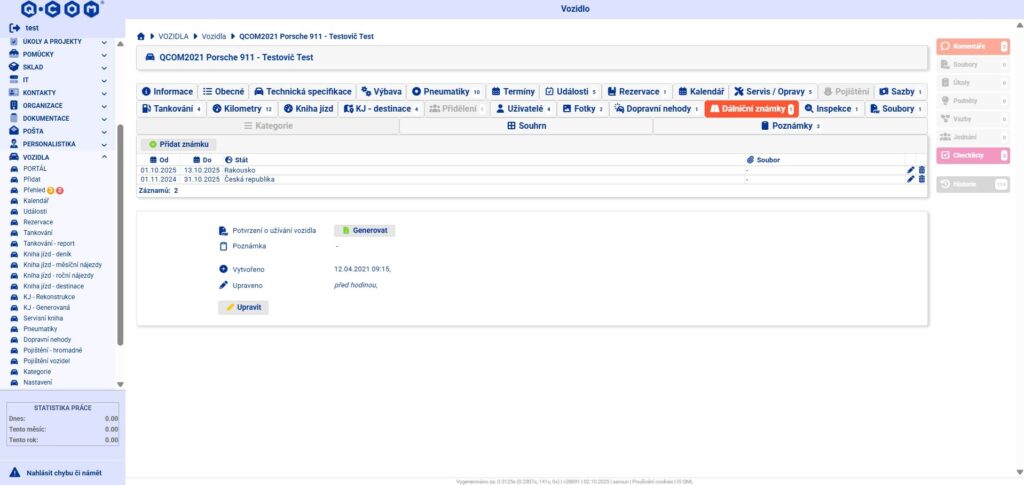The image size is (1024, 485).
Task: Edit the Rakousko vignette row with pencil icon
Action: [911, 170]
